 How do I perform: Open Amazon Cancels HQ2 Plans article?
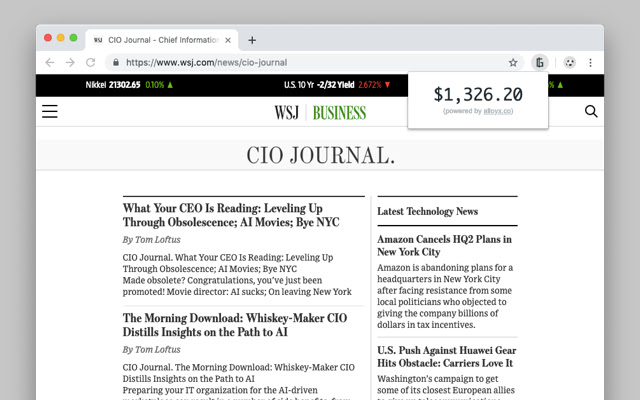click(x=444, y=245)
